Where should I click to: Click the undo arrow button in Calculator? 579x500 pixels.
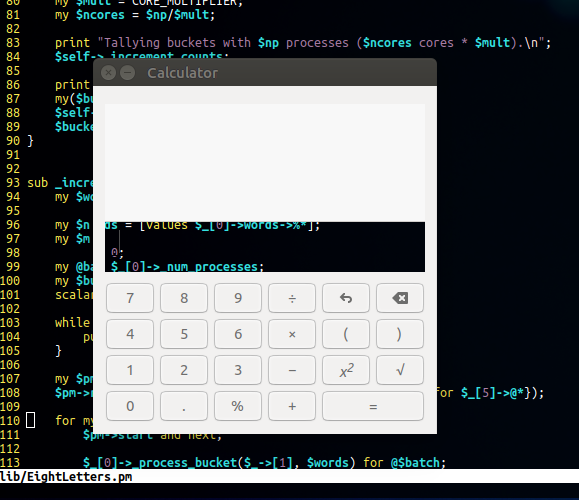[x=346, y=298]
